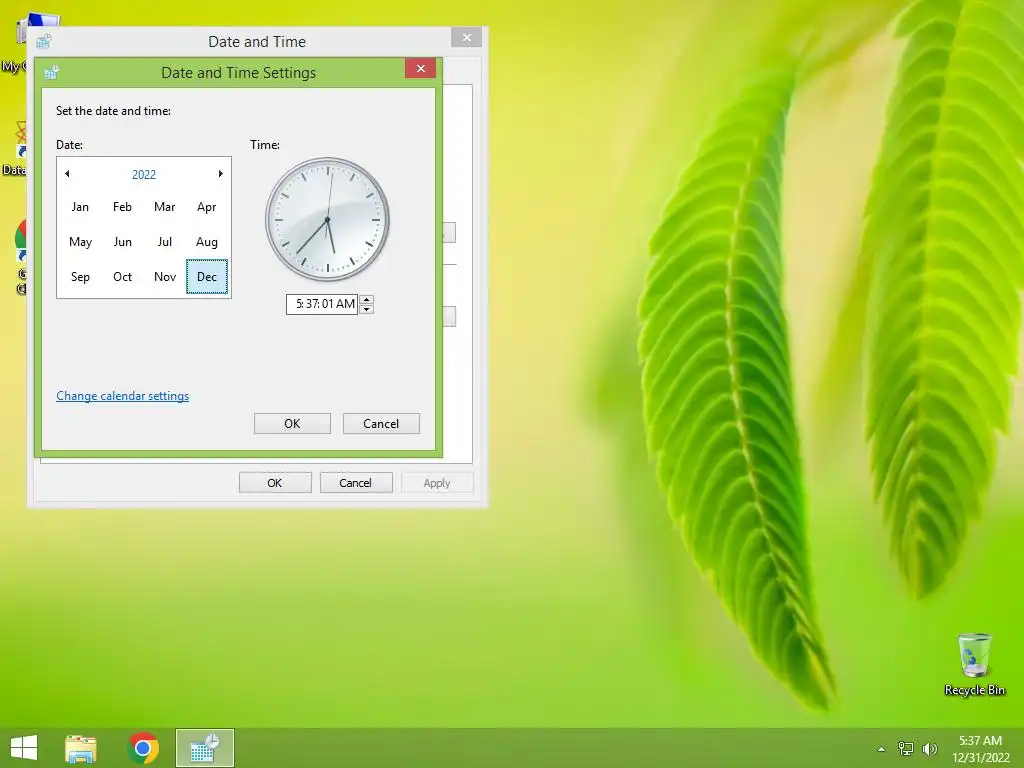The width and height of the screenshot is (1024, 768).
Task: Select Oct in the month grid
Action: [x=122, y=277]
